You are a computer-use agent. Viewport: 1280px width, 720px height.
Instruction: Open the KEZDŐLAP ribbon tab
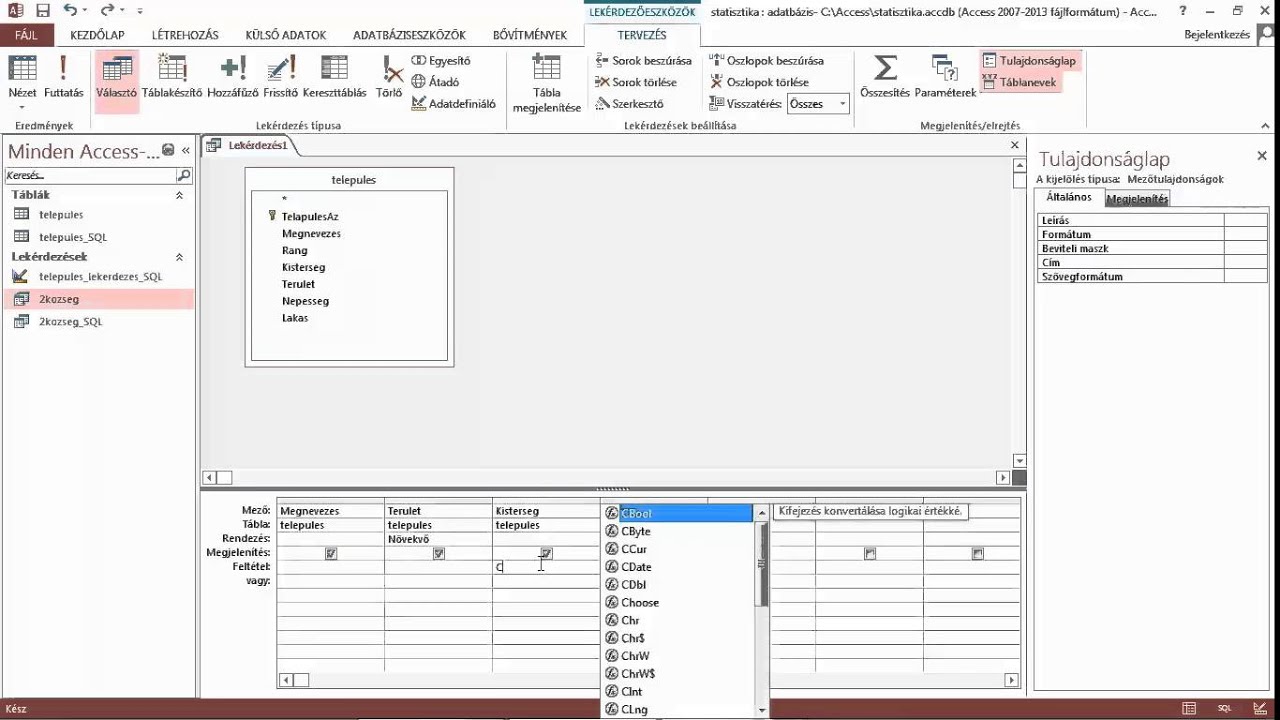pyautogui.click(x=97, y=35)
